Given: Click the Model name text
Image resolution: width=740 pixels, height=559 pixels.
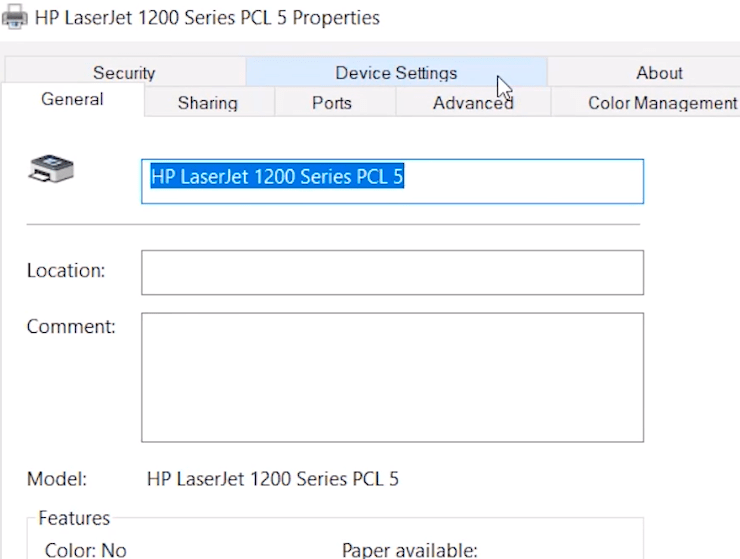Looking at the screenshot, I should point(272,479).
